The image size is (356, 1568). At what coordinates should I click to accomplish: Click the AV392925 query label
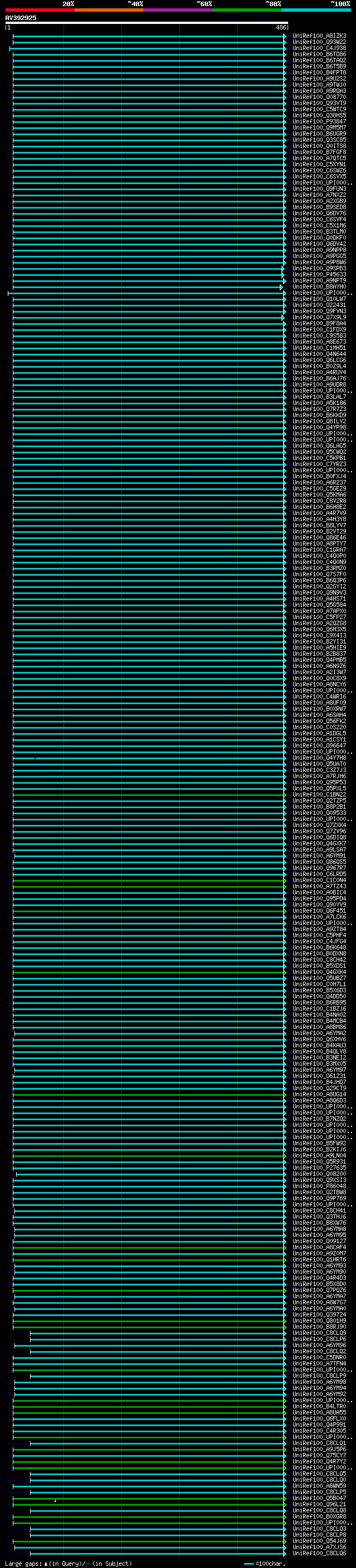pyautogui.click(x=21, y=18)
